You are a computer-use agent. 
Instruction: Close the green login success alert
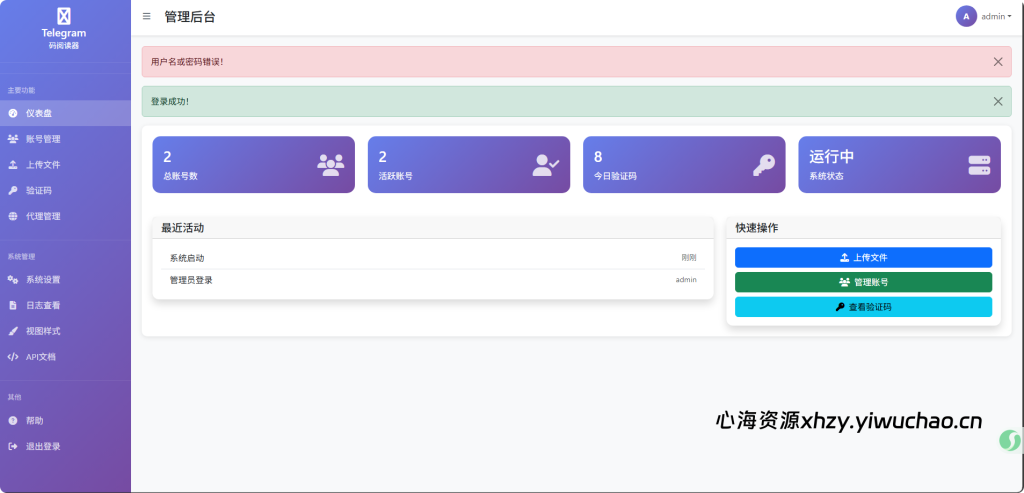997,101
